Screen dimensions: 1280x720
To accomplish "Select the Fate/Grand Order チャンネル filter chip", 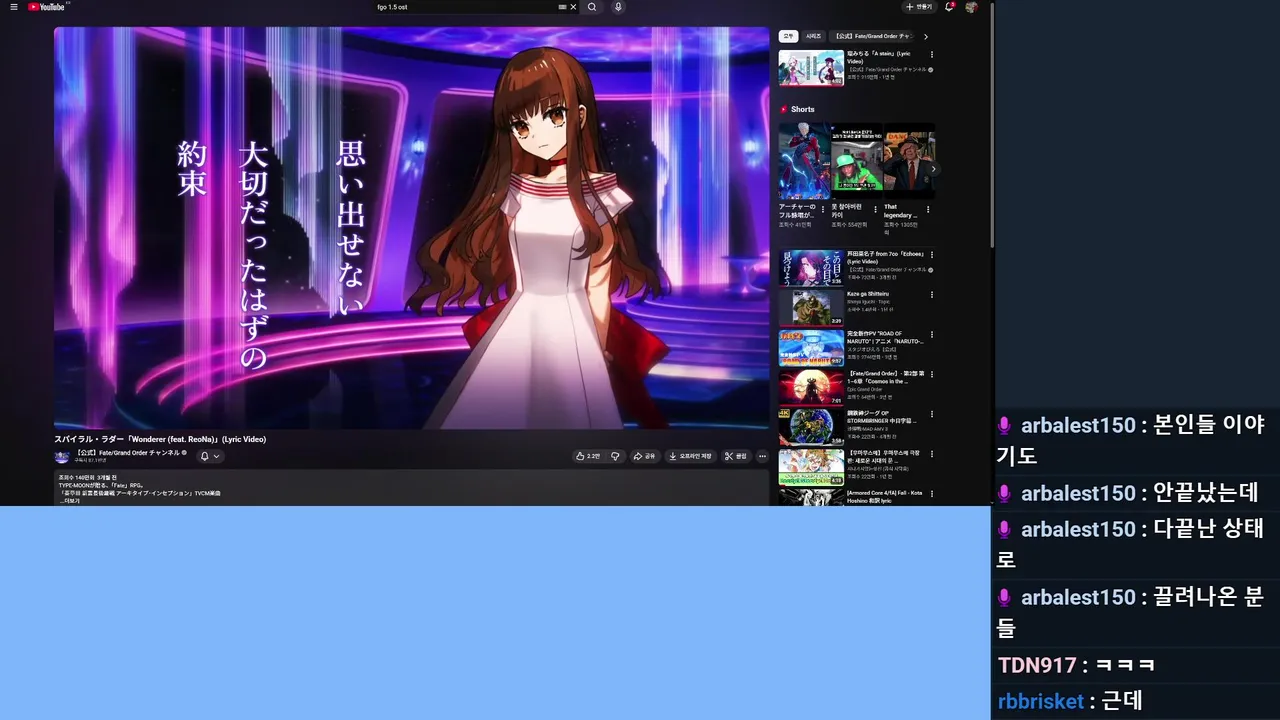I will click(x=872, y=36).
